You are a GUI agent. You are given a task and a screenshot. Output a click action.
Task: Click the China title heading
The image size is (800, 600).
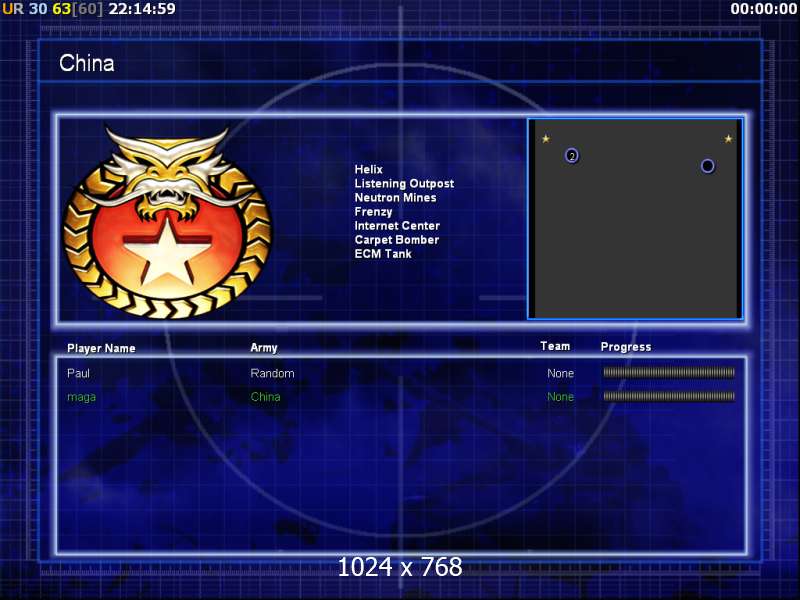coord(87,63)
